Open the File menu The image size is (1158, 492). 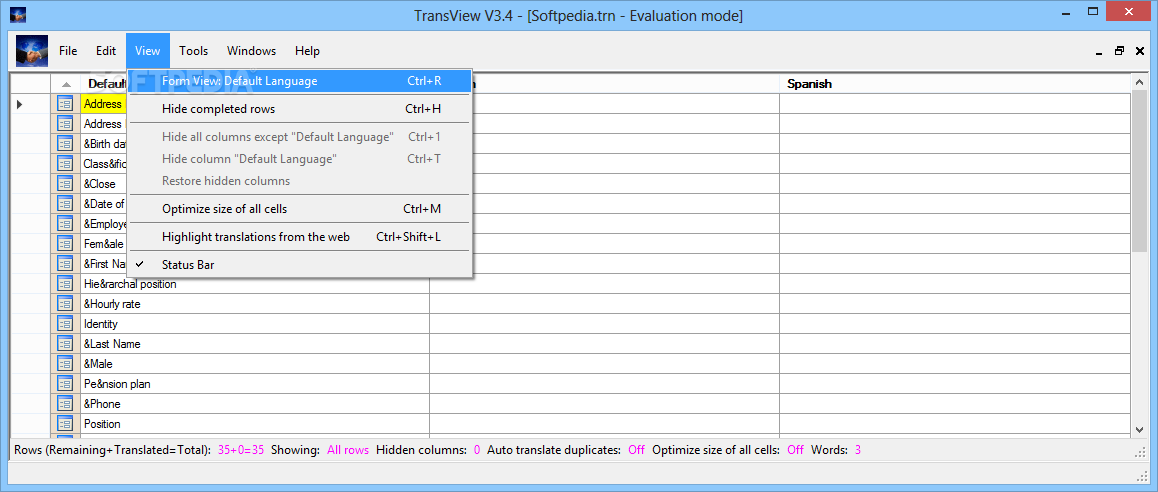(68, 51)
